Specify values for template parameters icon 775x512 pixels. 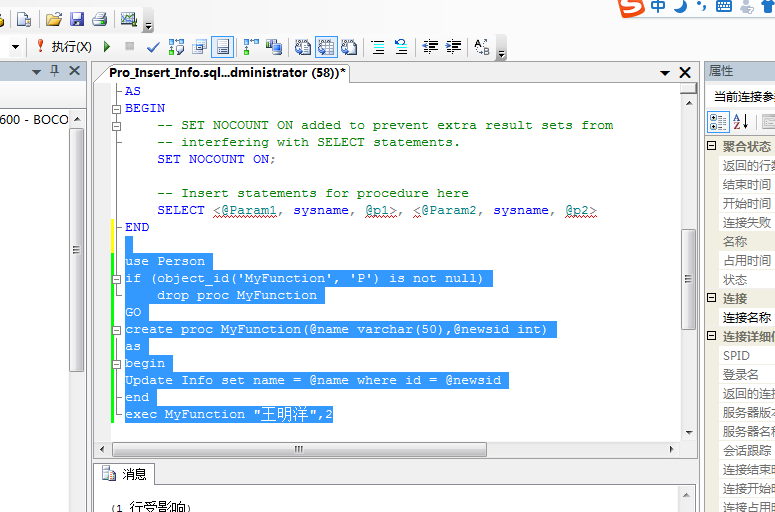[x=482, y=47]
